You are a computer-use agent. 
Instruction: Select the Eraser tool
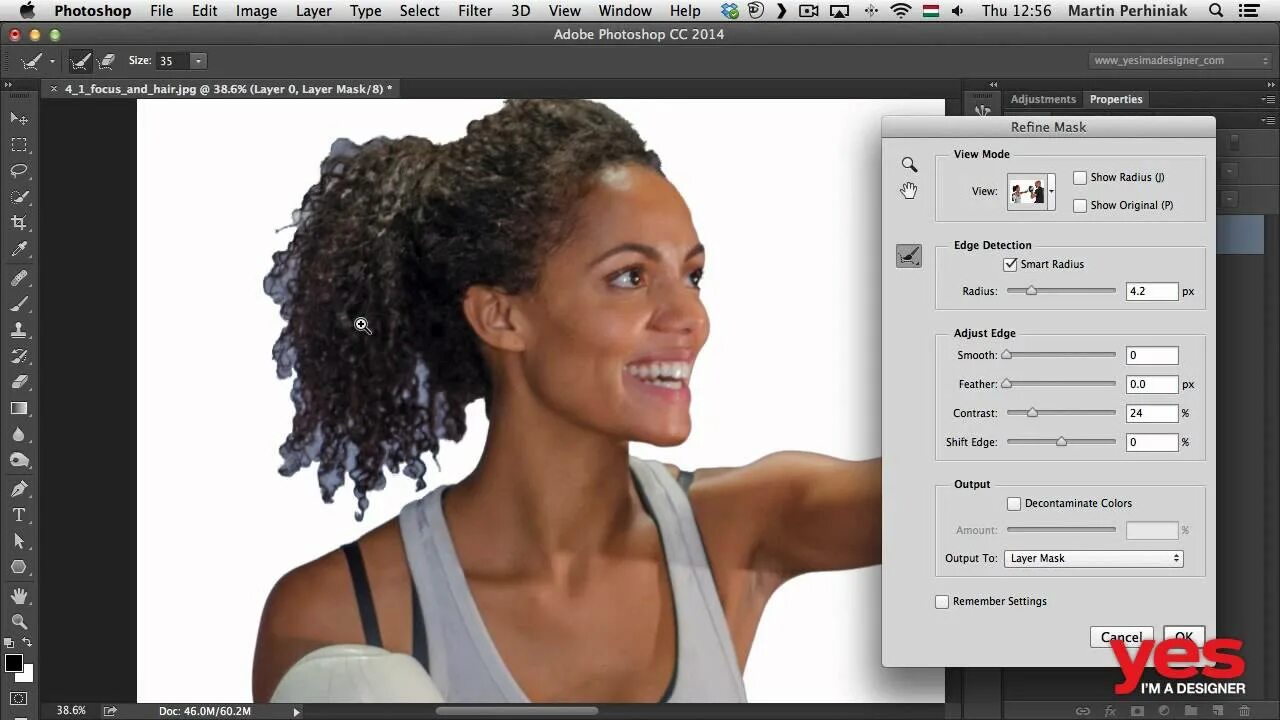pos(19,382)
